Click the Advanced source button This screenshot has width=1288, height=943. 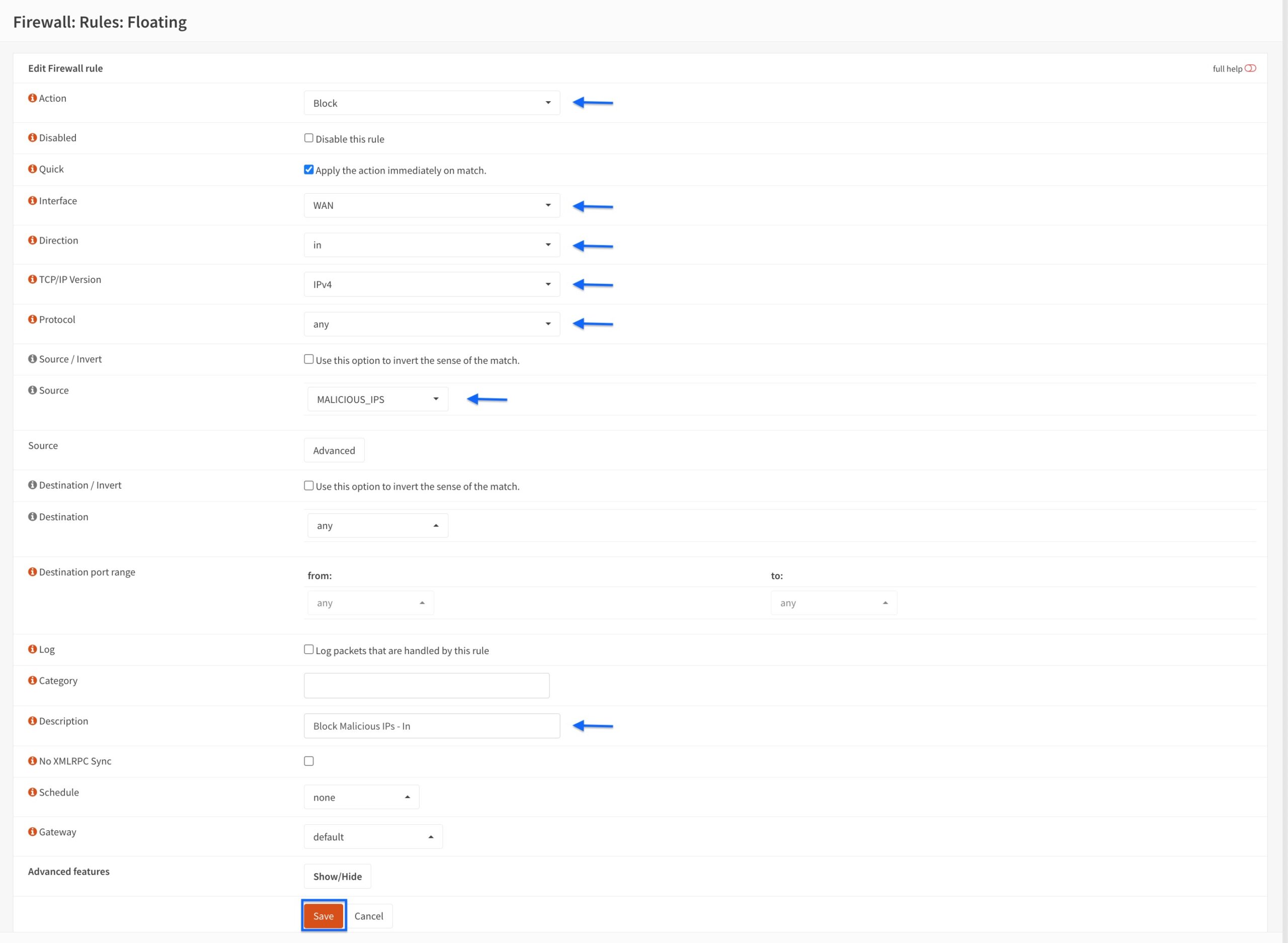pyautogui.click(x=335, y=450)
